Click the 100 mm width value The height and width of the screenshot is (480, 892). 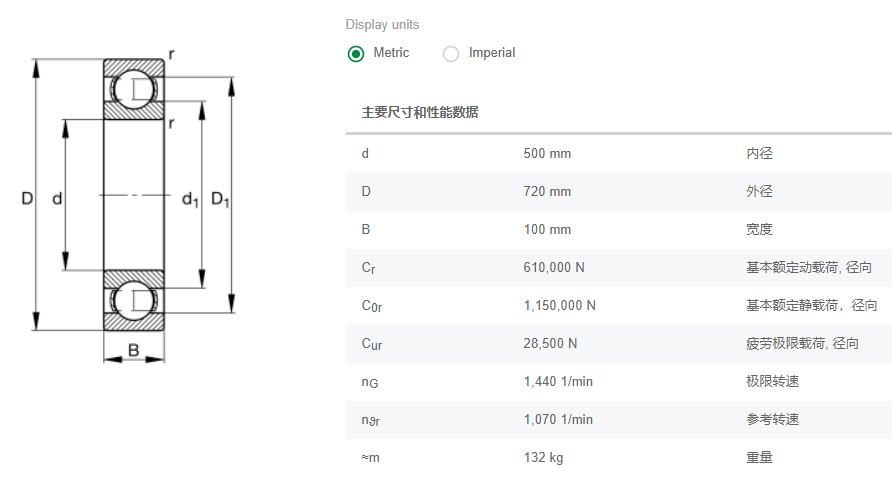pos(547,230)
